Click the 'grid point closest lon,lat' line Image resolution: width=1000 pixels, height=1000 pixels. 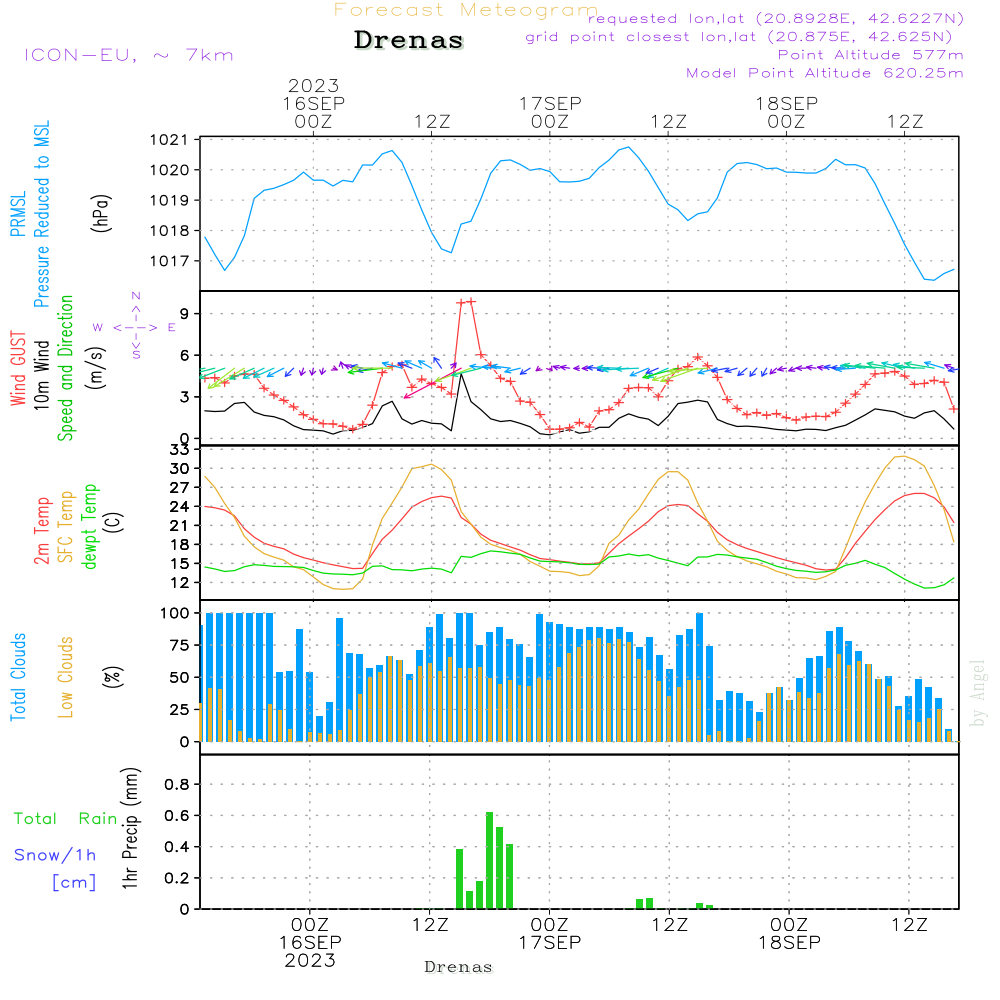pos(739,37)
